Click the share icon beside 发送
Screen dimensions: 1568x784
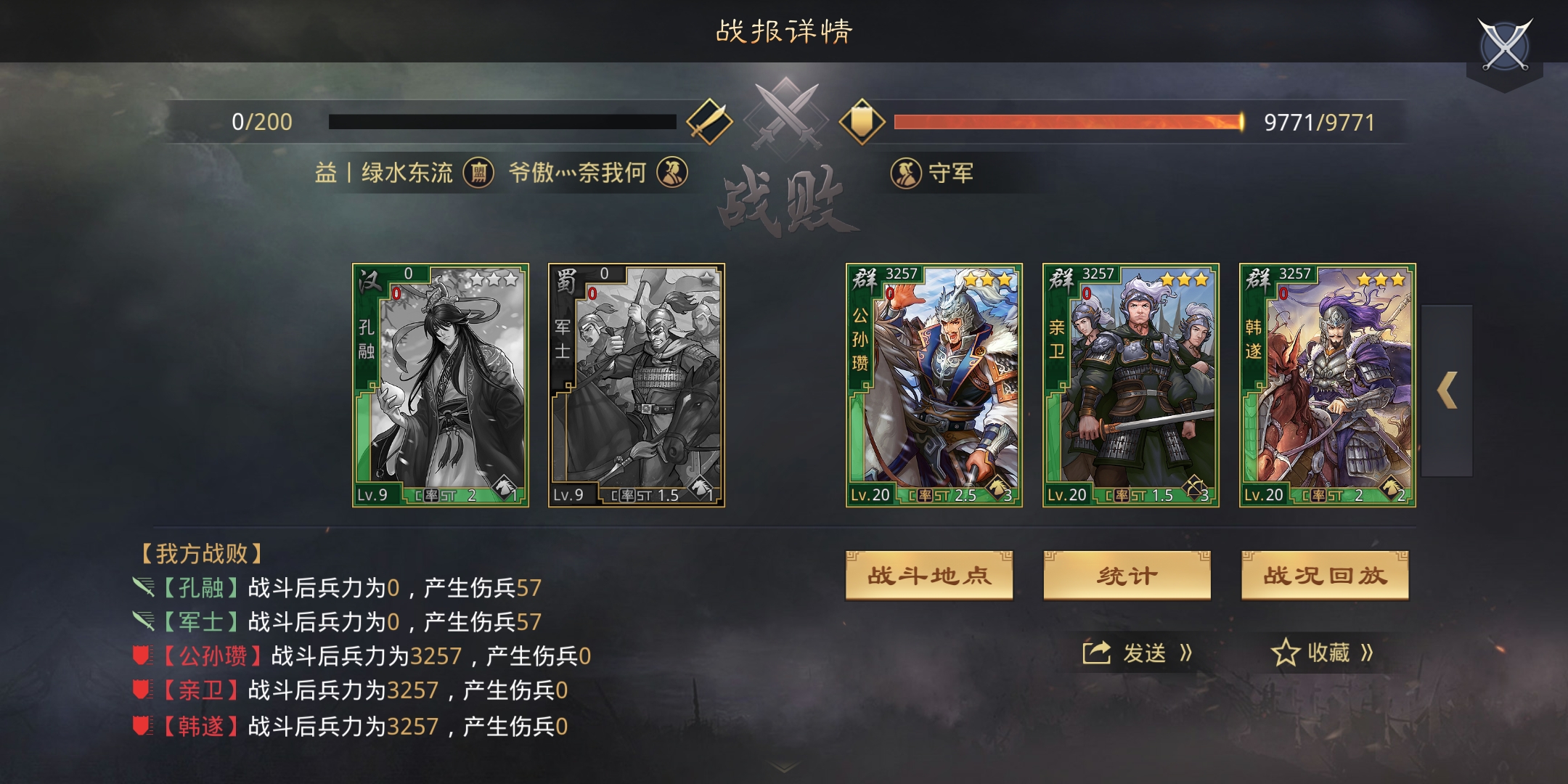click(1097, 653)
